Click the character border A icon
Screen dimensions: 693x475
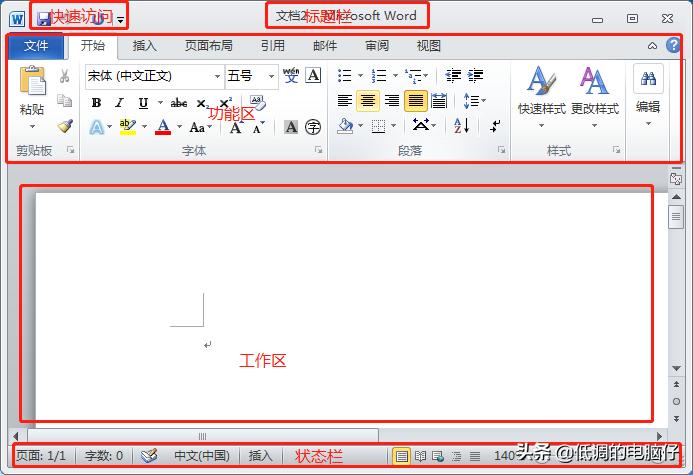313,75
